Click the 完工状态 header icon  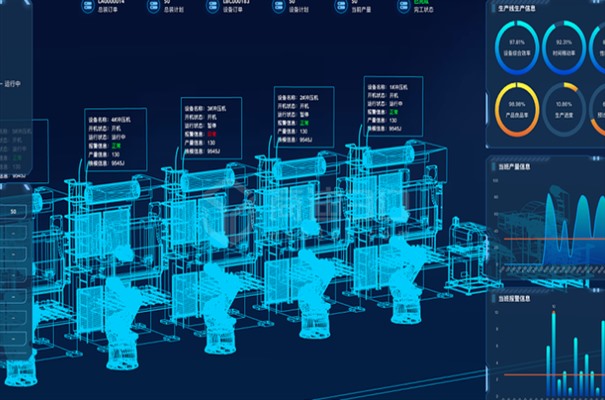click(x=404, y=6)
